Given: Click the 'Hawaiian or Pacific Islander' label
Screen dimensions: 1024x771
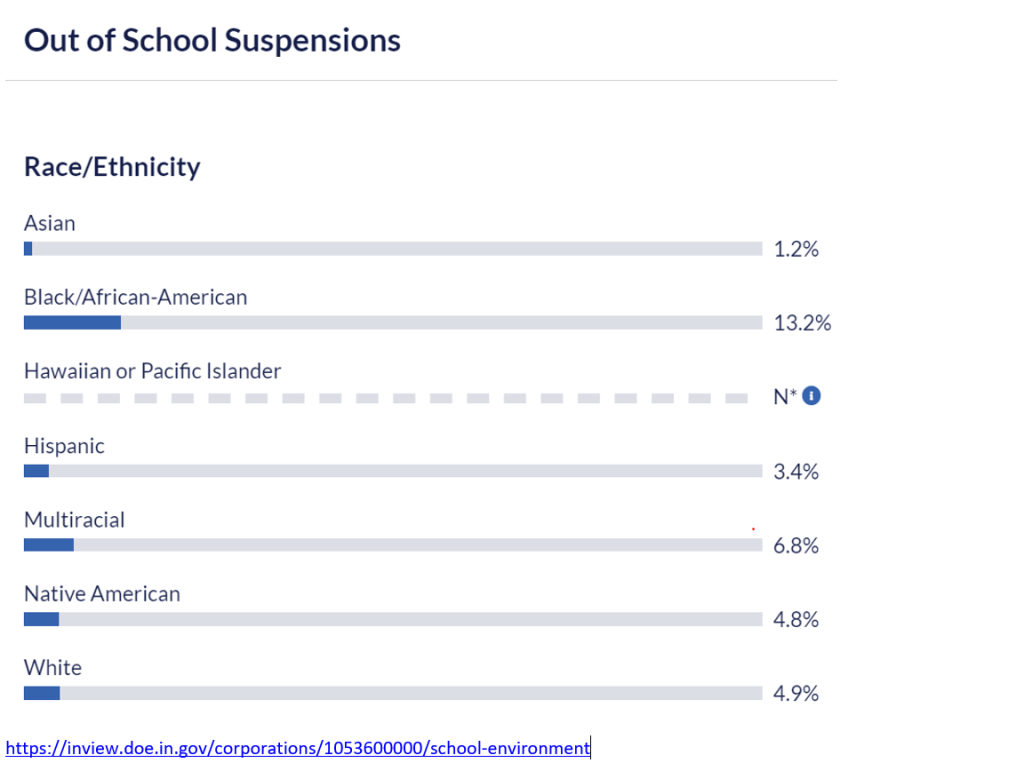Looking at the screenshot, I should click(152, 371).
